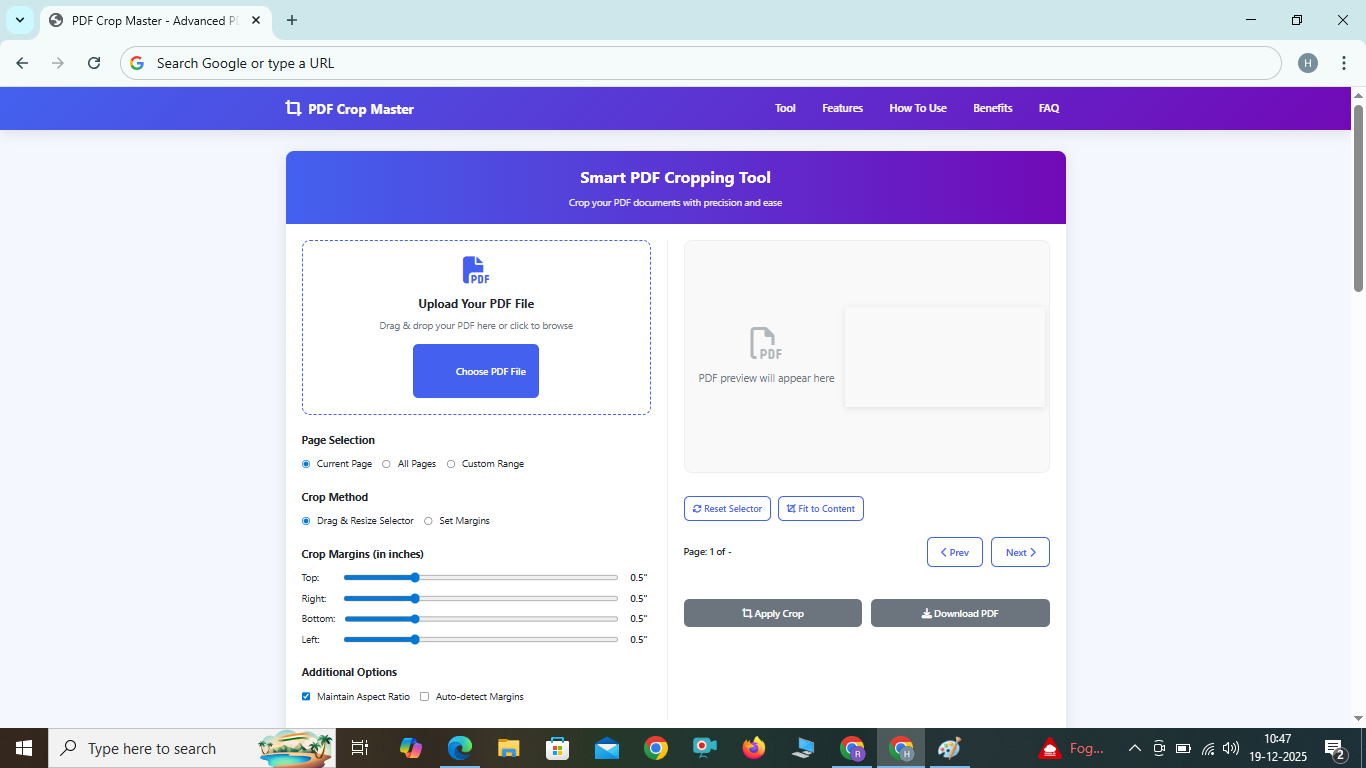Image resolution: width=1366 pixels, height=768 pixels.
Task: Click the crop icon on Apply Crop button
Action: point(748,613)
